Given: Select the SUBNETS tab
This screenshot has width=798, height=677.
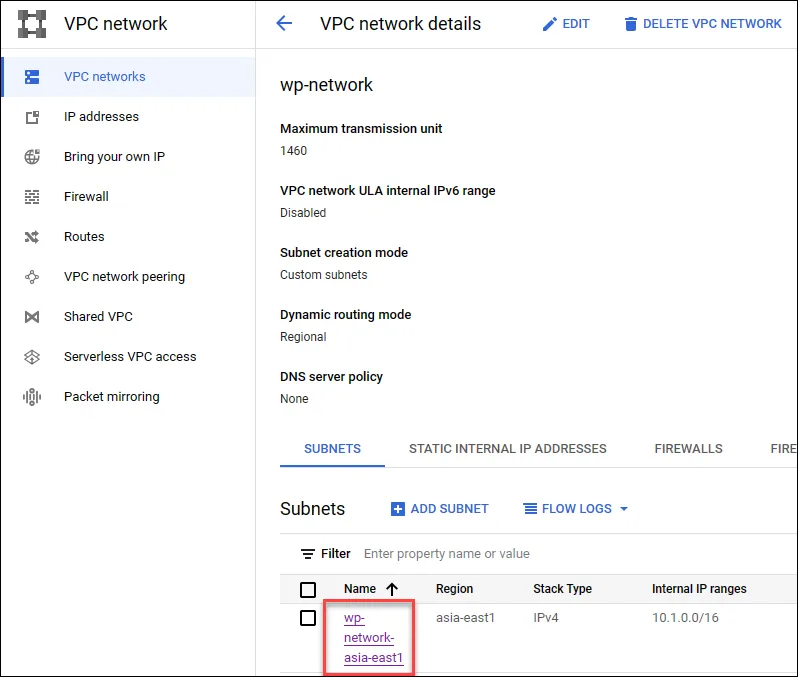Looking at the screenshot, I should 332,449.
